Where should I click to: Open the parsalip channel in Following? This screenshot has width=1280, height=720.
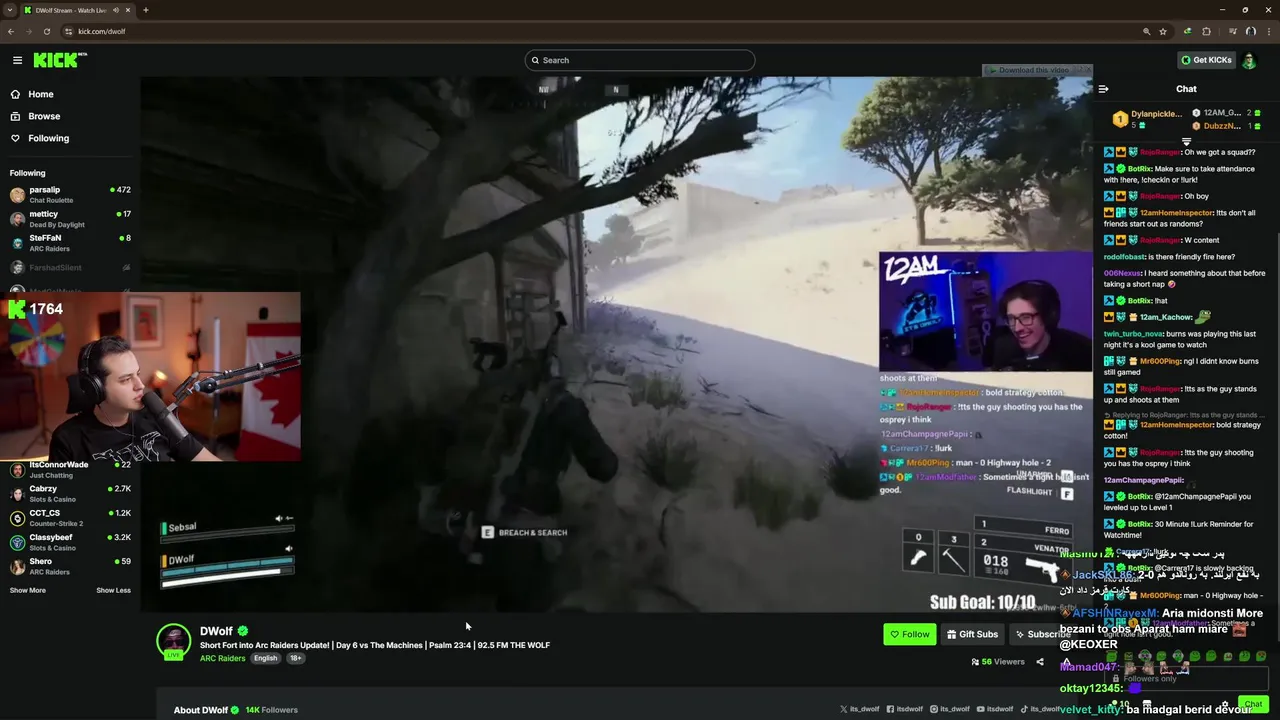[x=70, y=194]
